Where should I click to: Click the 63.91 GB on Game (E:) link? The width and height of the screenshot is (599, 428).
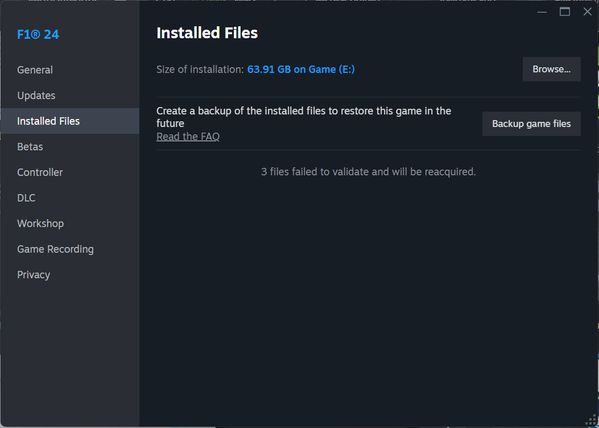(x=301, y=69)
